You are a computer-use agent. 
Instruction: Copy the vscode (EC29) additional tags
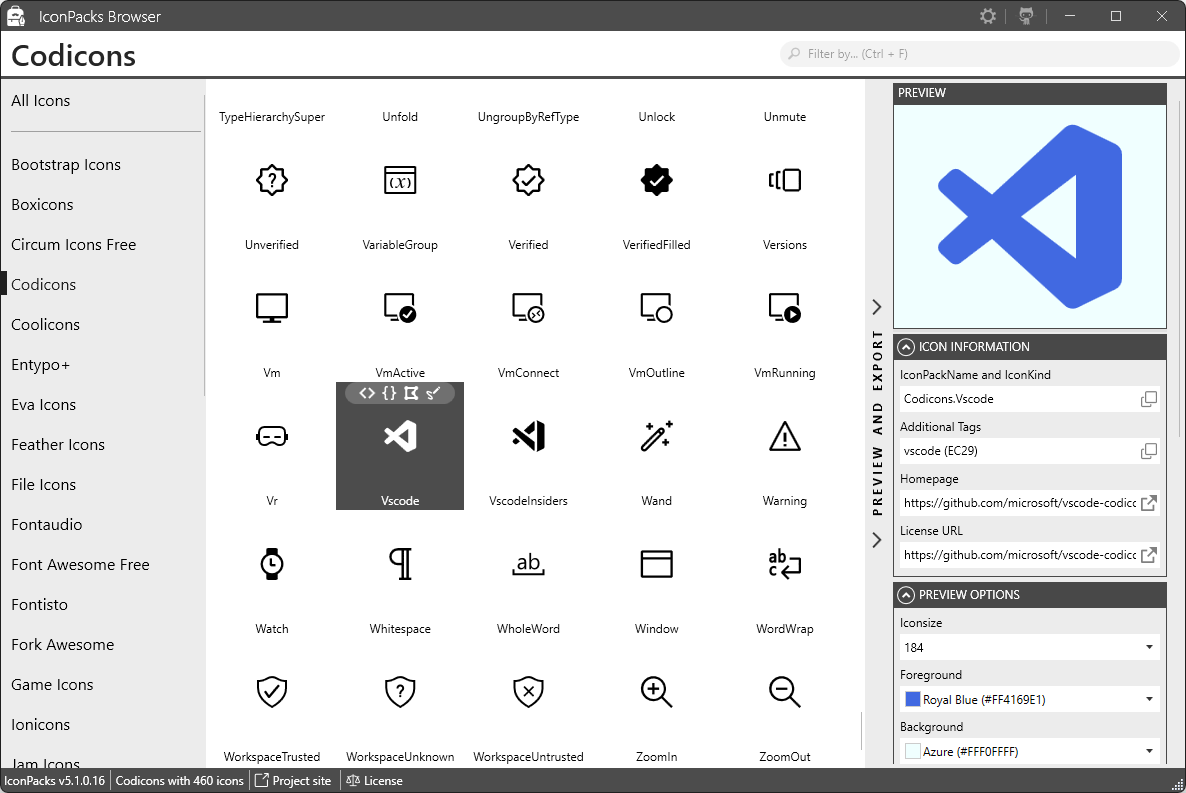click(x=1148, y=451)
